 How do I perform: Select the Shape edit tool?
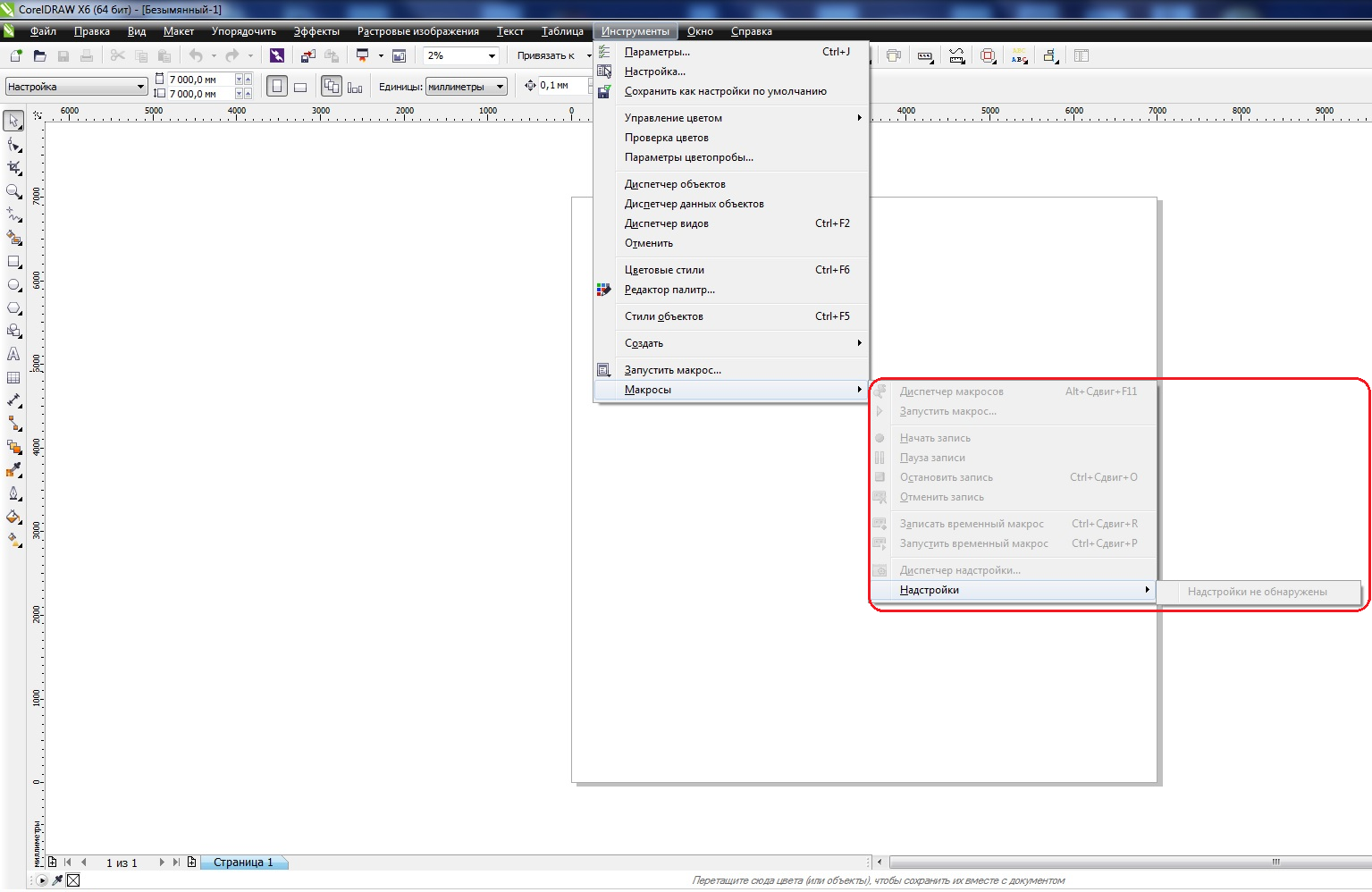click(x=14, y=145)
